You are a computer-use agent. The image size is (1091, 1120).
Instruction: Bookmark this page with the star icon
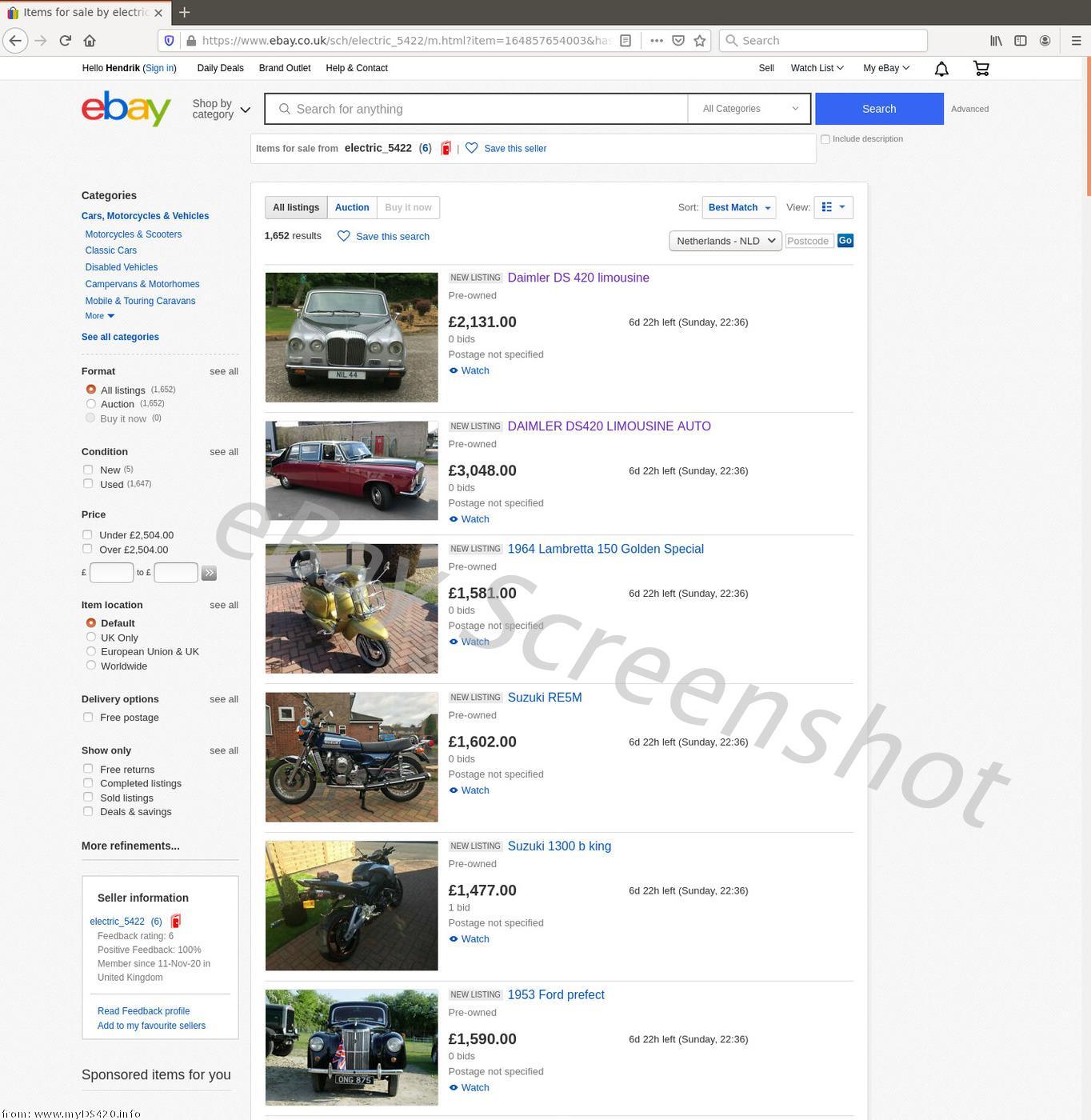pos(700,41)
